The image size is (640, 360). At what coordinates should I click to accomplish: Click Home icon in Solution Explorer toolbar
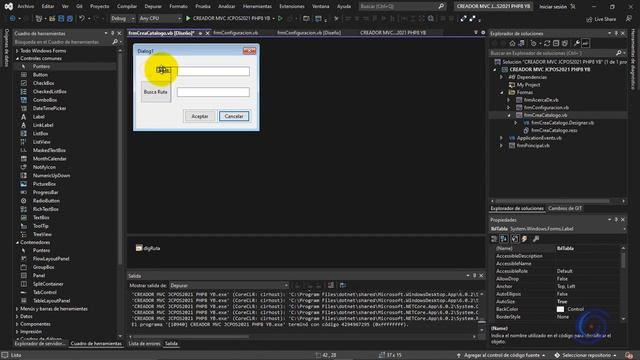(512, 43)
